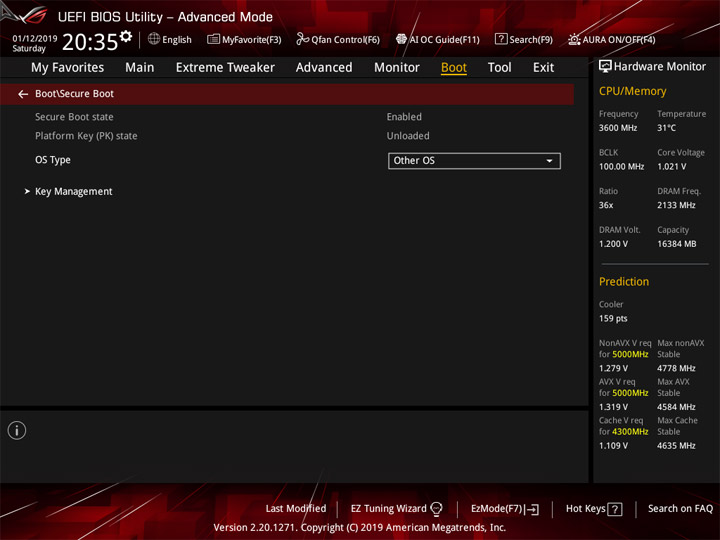Click the '3600 MHz' frequency value
The height and width of the screenshot is (540, 720).
click(x=618, y=128)
